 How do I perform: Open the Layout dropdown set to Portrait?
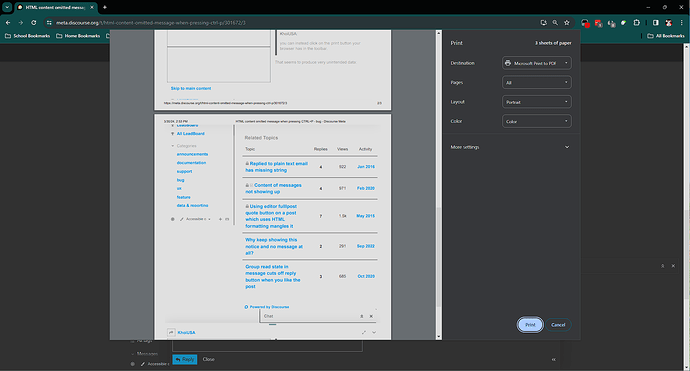coord(536,102)
